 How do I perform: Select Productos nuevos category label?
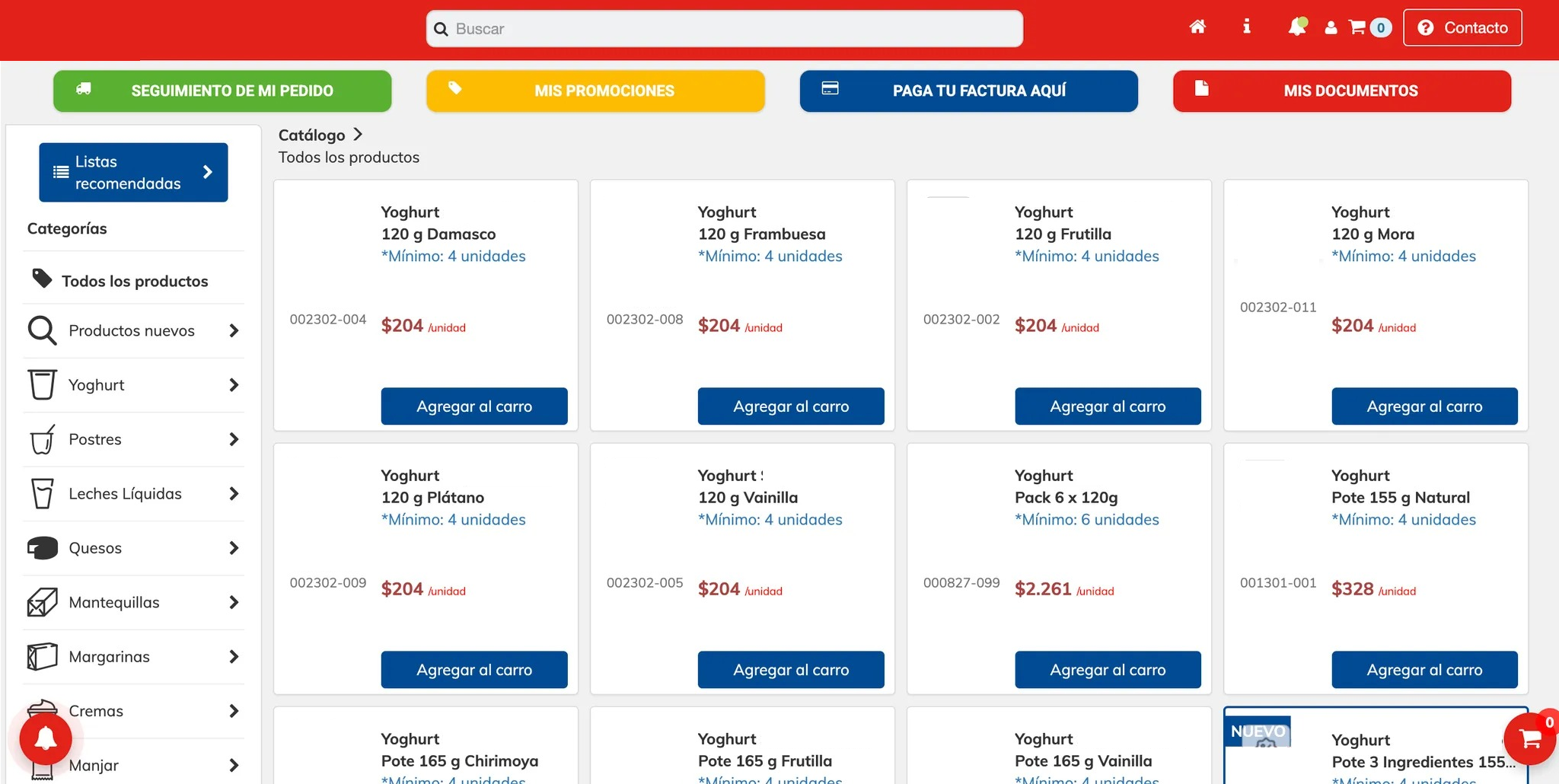[132, 330]
